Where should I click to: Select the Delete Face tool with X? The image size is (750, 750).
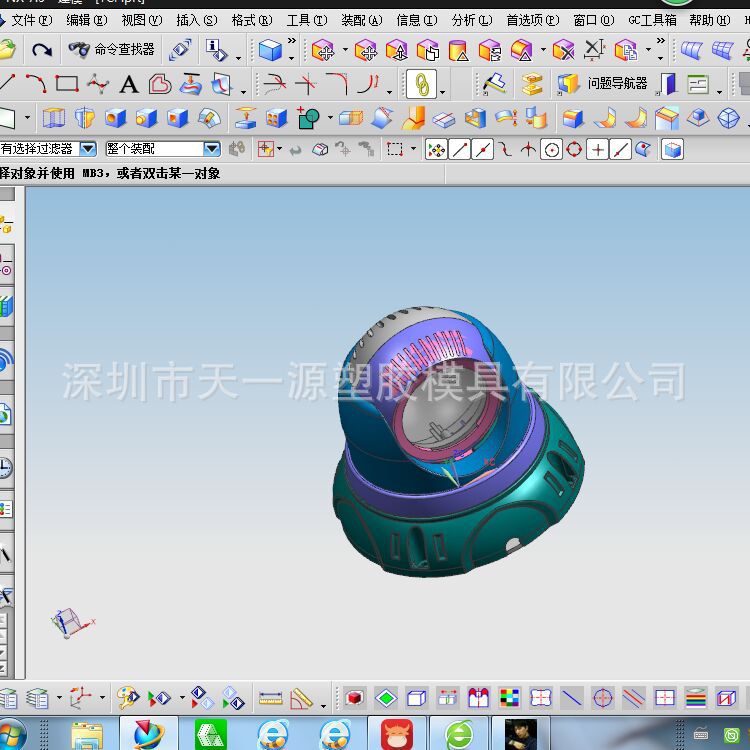tap(563, 50)
